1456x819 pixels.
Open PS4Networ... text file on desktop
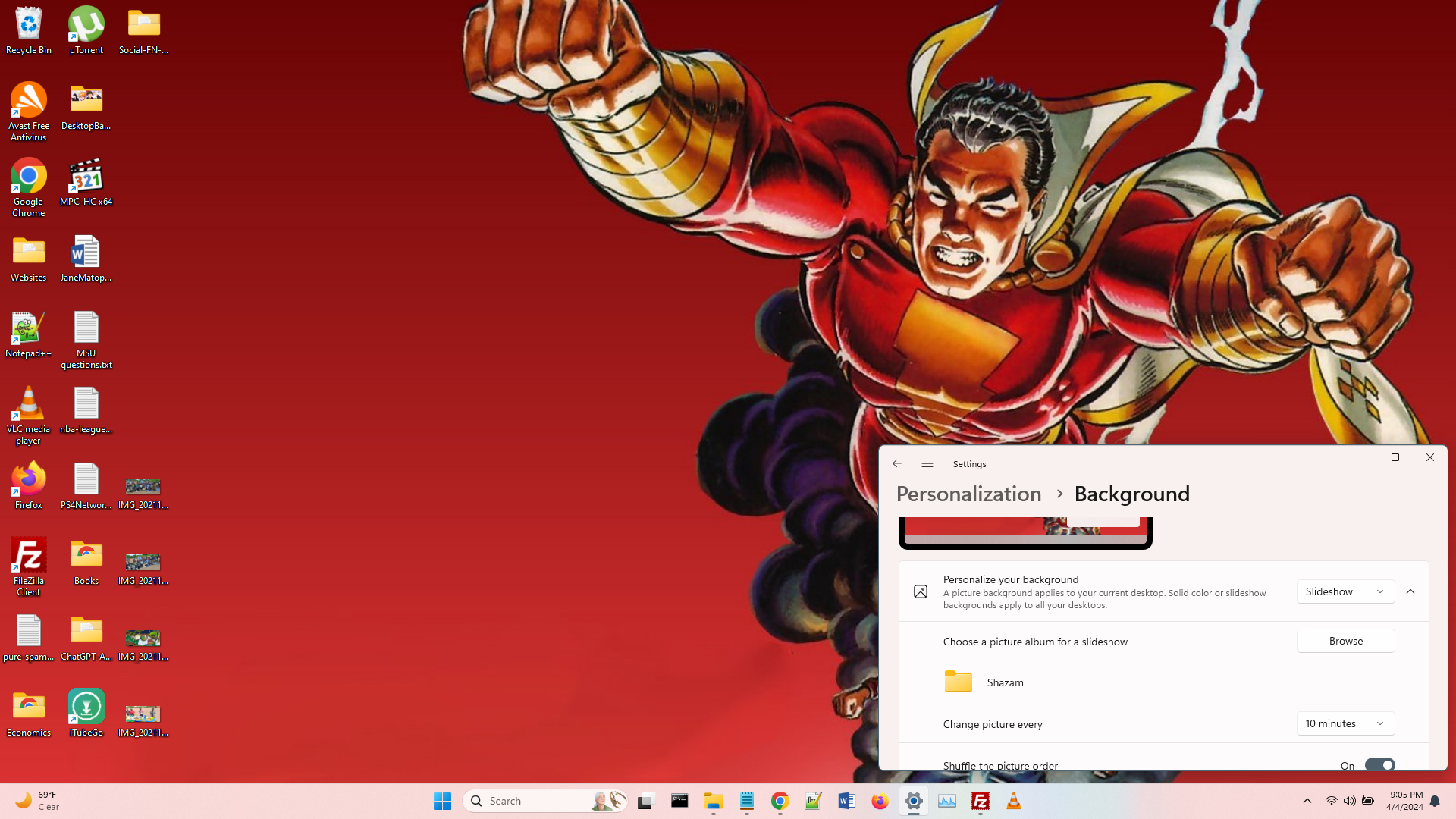[86, 486]
